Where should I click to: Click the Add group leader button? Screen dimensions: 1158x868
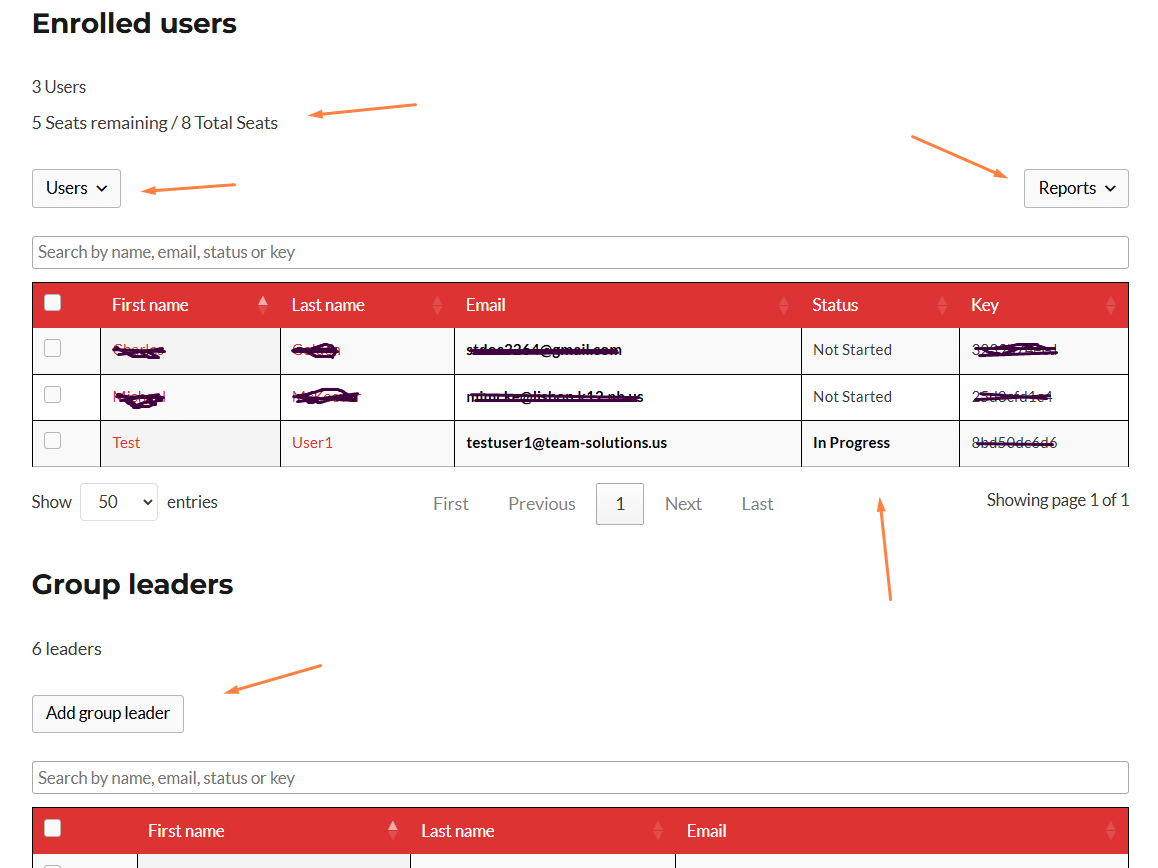[108, 714]
